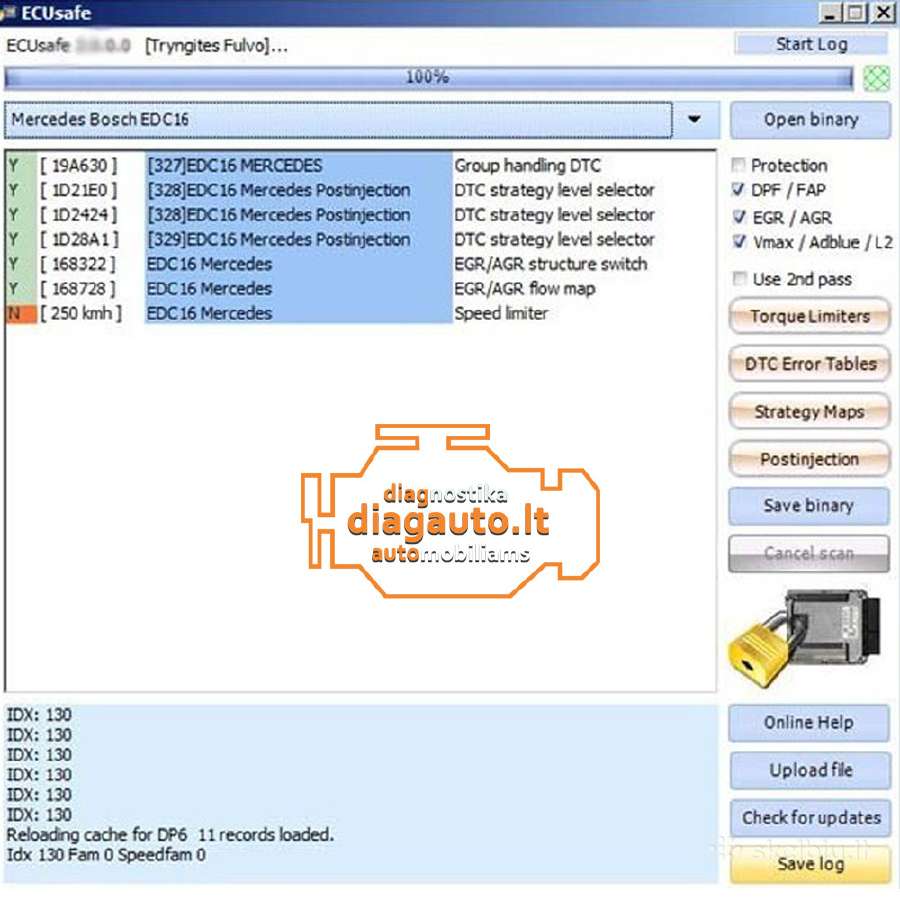The image size is (900, 900).
Task: Select row with address 1D2424
Action: pos(360,215)
